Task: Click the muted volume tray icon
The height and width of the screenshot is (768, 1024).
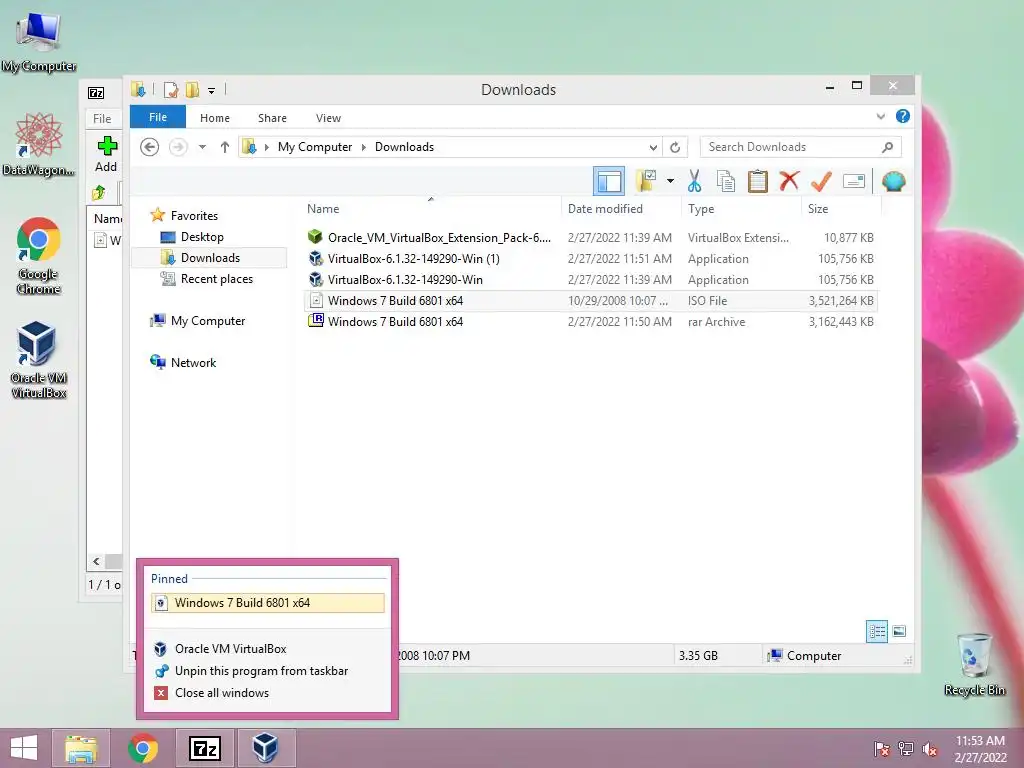Action: click(x=930, y=749)
